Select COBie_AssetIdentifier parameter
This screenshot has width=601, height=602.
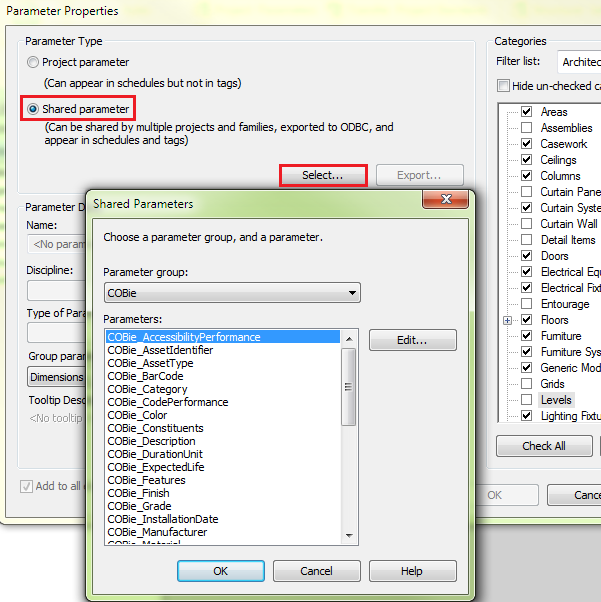pyautogui.click(x=223, y=350)
